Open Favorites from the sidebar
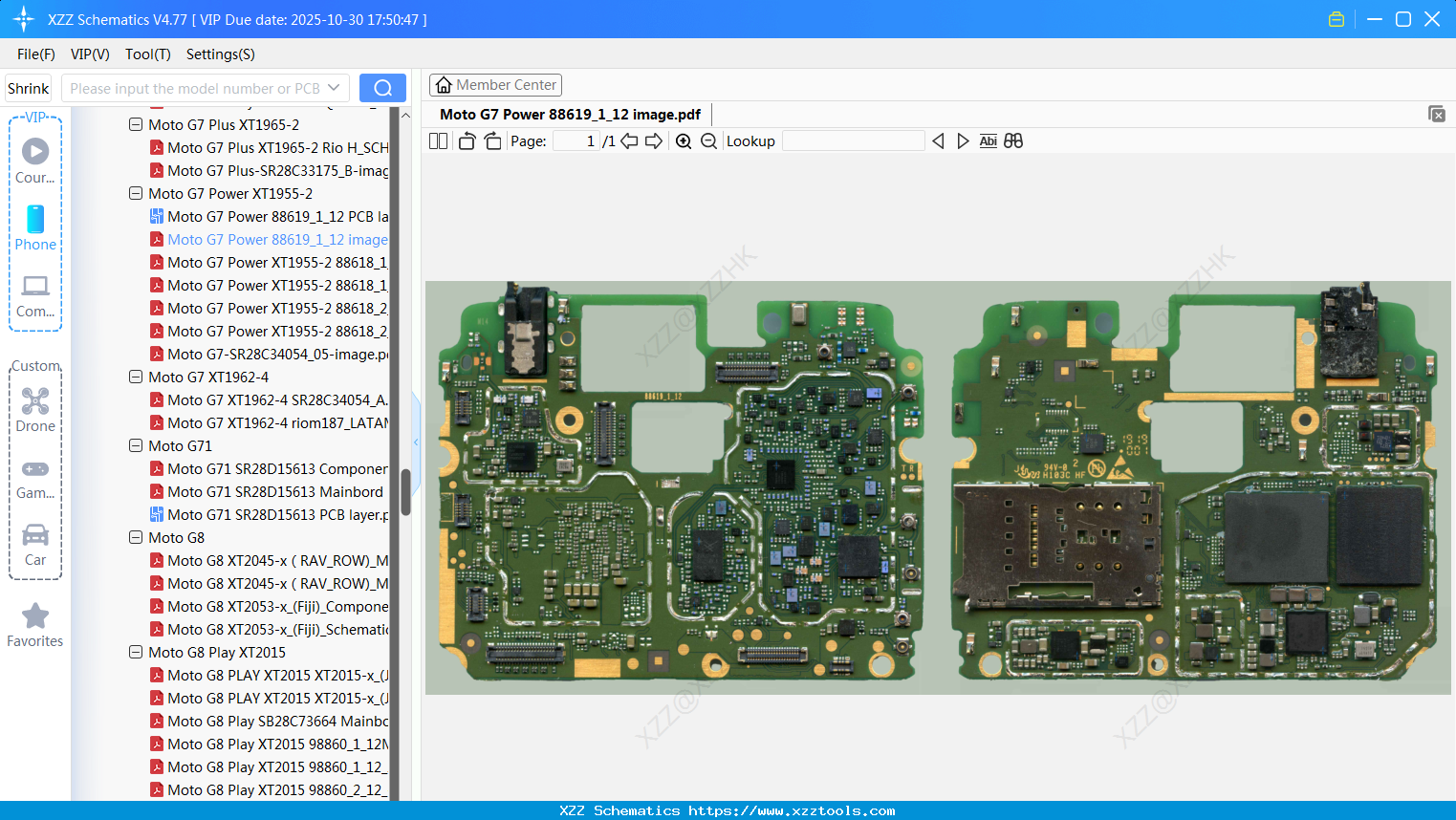The width and height of the screenshot is (1456, 820). (35, 625)
